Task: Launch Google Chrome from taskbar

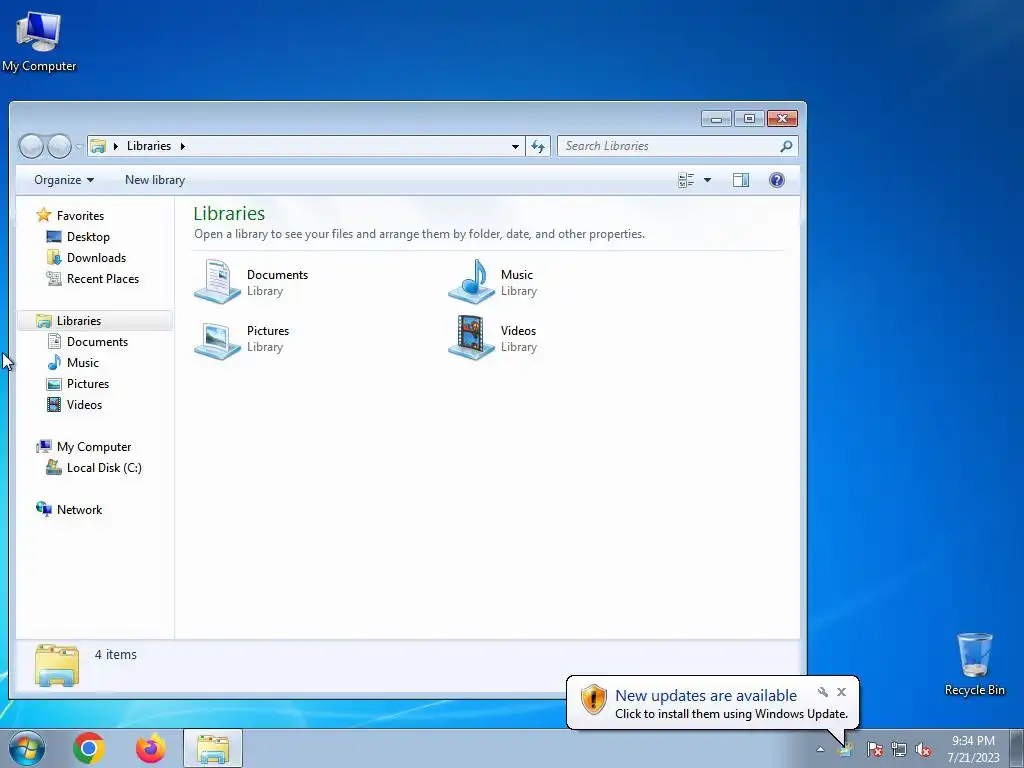Action: (89, 748)
